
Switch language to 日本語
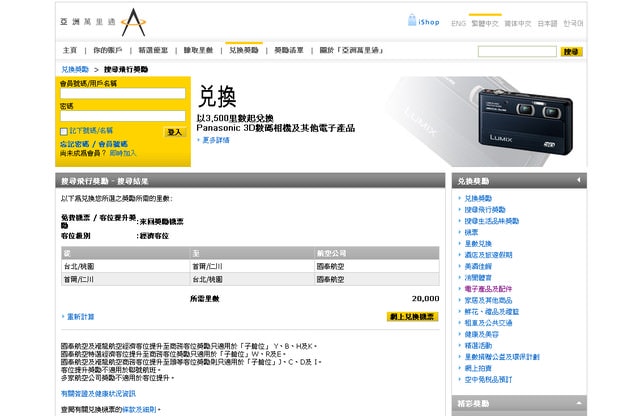547,24
